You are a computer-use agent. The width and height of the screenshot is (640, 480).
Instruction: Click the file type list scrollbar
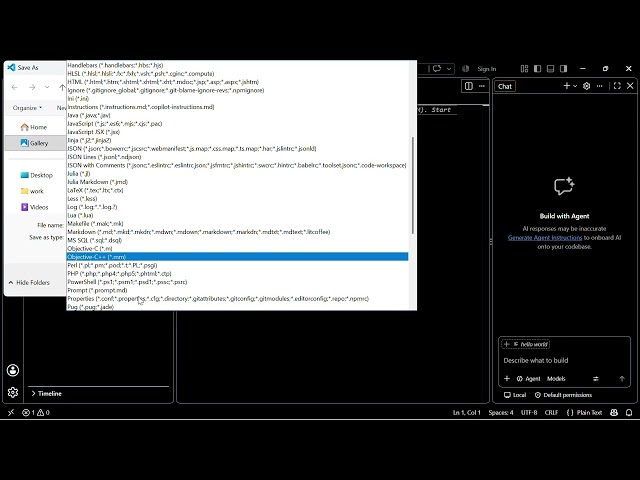(x=413, y=185)
